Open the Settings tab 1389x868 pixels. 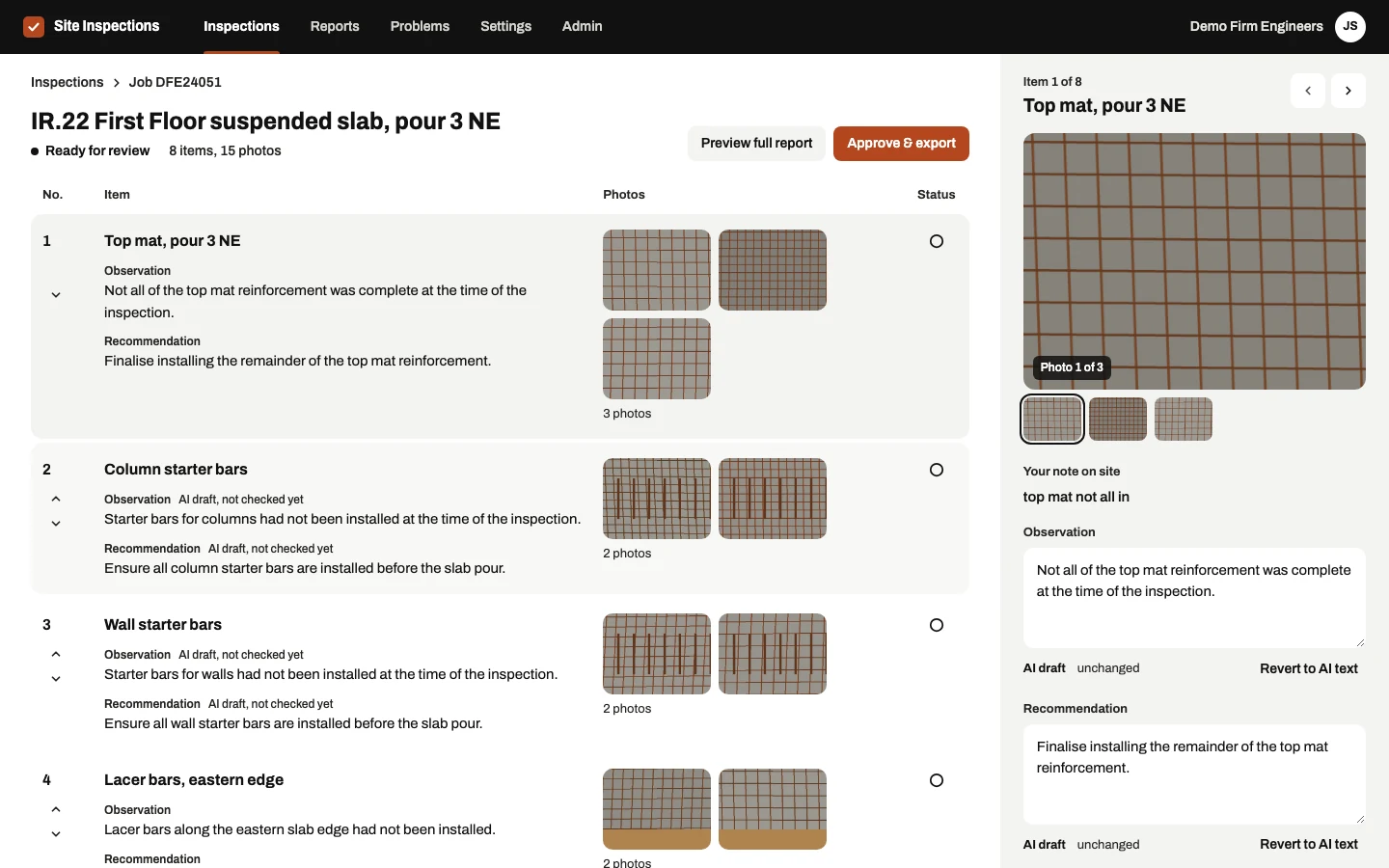pyautogui.click(x=505, y=27)
